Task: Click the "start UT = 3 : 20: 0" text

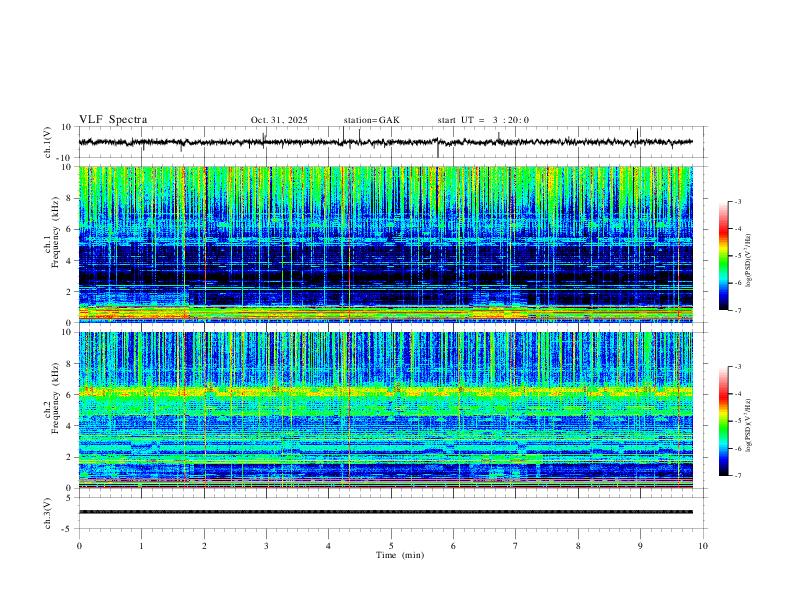Action: point(483,120)
